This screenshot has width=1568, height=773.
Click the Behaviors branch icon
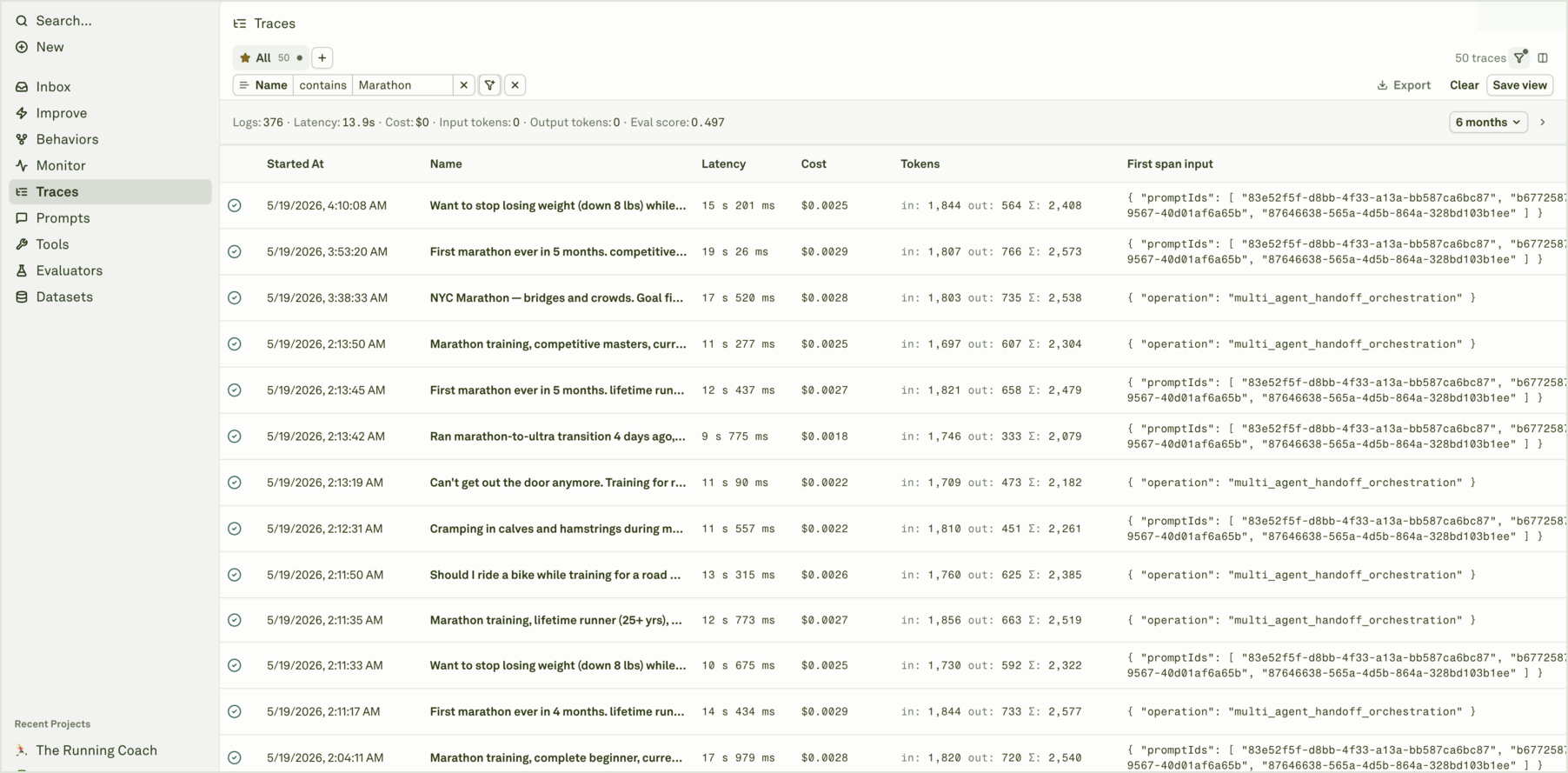pos(22,139)
